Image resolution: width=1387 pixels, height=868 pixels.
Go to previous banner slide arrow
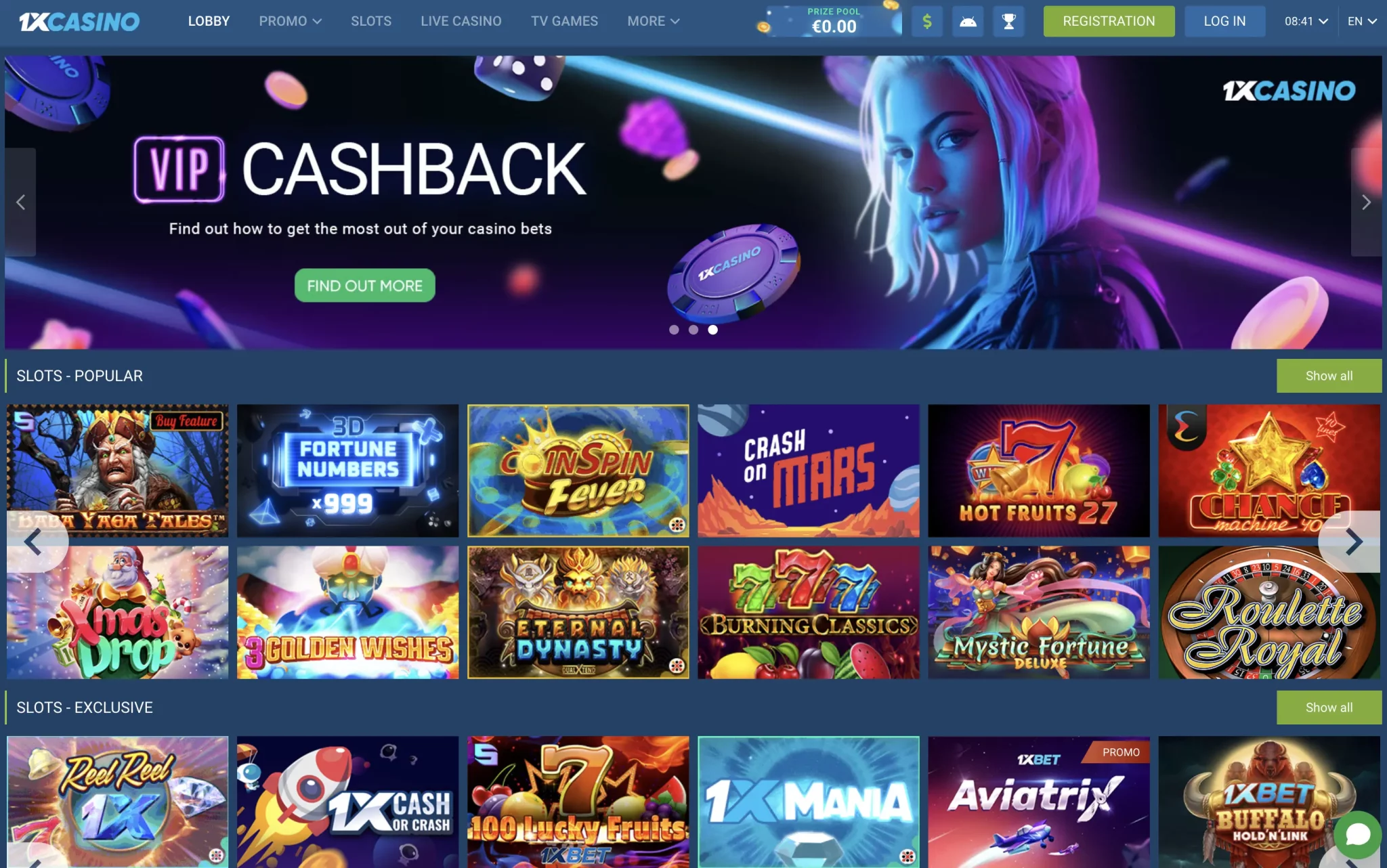(20, 202)
